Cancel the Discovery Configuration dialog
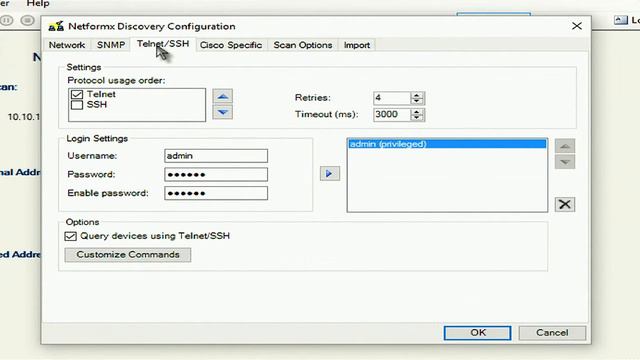The width and height of the screenshot is (640, 360). [552, 333]
